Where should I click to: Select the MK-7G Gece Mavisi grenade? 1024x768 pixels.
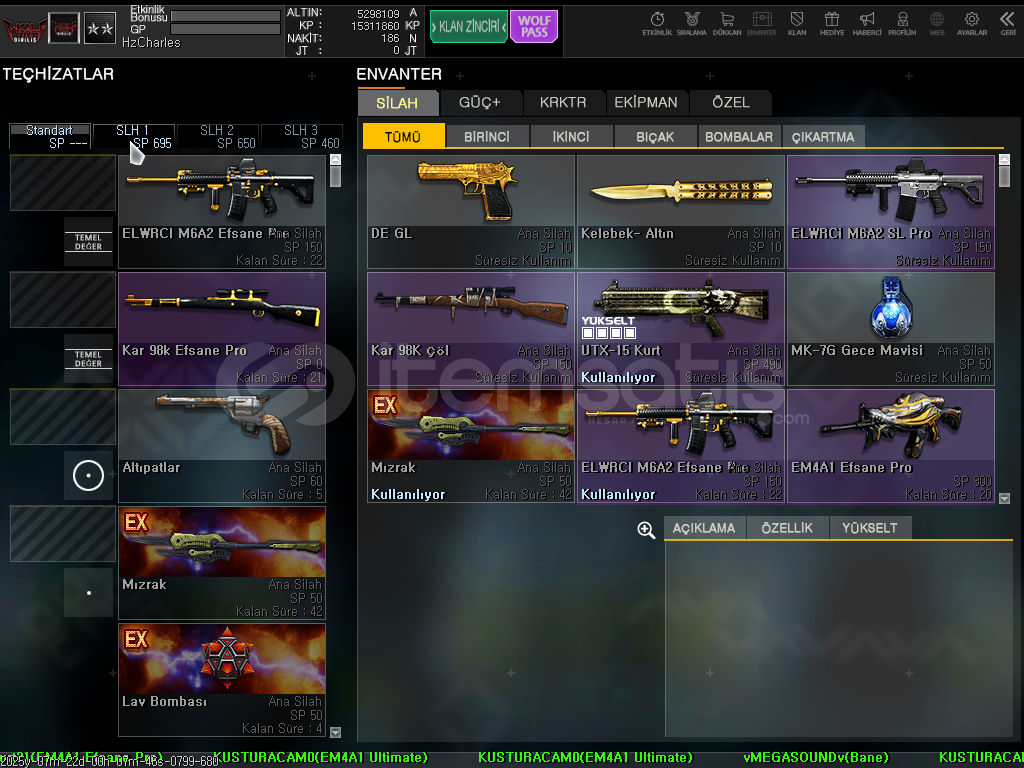[891, 329]
